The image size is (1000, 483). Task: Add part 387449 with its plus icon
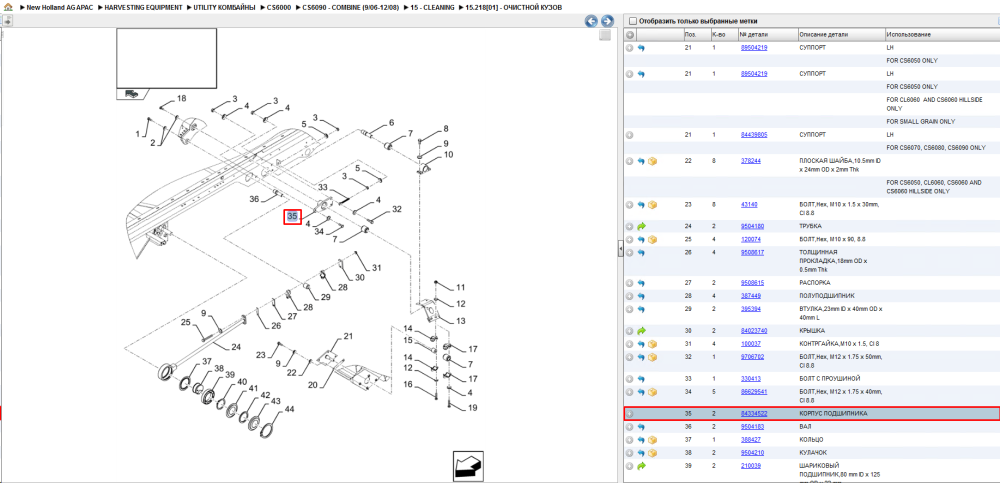click(x=629, y=296)
